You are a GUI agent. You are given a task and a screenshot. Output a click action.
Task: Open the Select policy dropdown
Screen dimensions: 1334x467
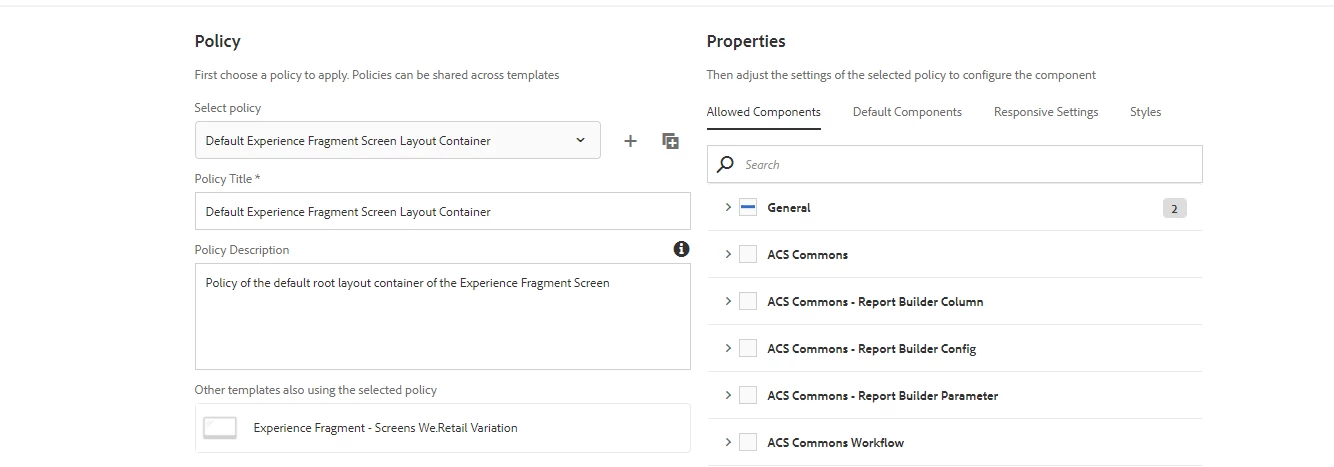click(x=397, y=141)
